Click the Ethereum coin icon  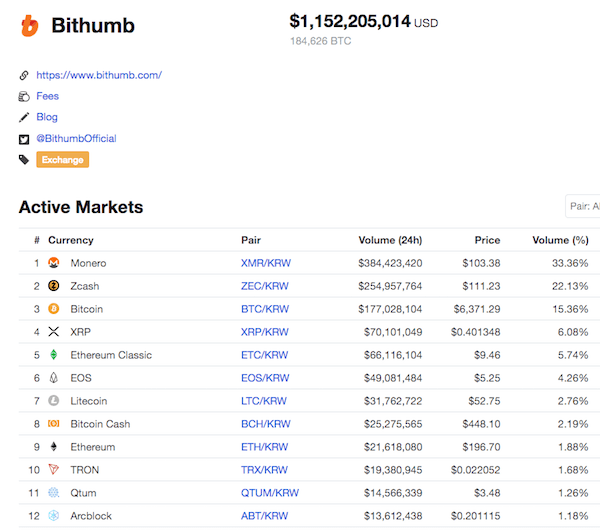[x=54, y=447]
